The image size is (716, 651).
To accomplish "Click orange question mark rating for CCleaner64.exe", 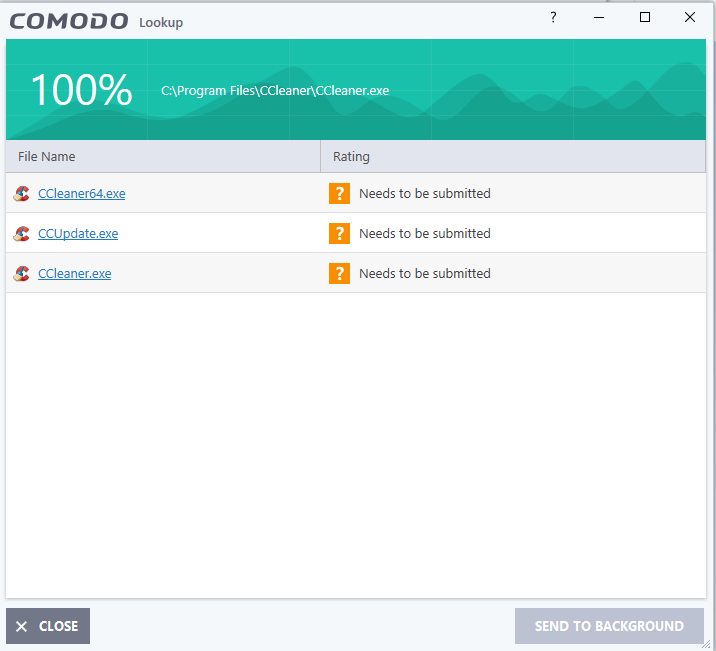I will 339,194.
